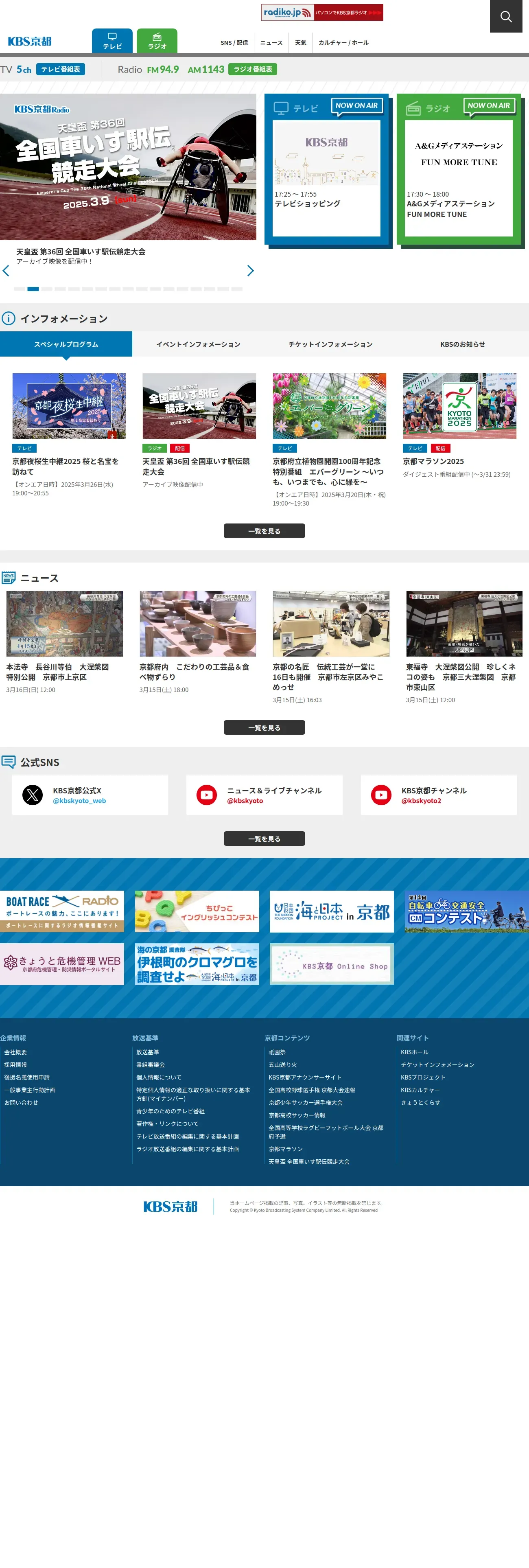This screenshot has height=1568, width=529.
Task: Open KBSカルチャー footer link
Action: tap(420, 1090)
